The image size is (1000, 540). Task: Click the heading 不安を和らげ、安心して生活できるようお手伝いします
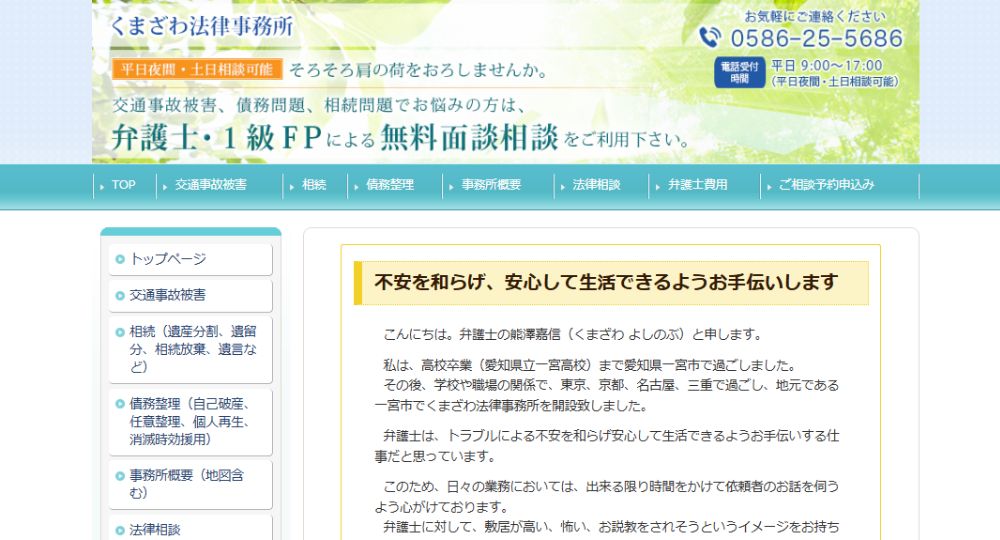[606, 283]
